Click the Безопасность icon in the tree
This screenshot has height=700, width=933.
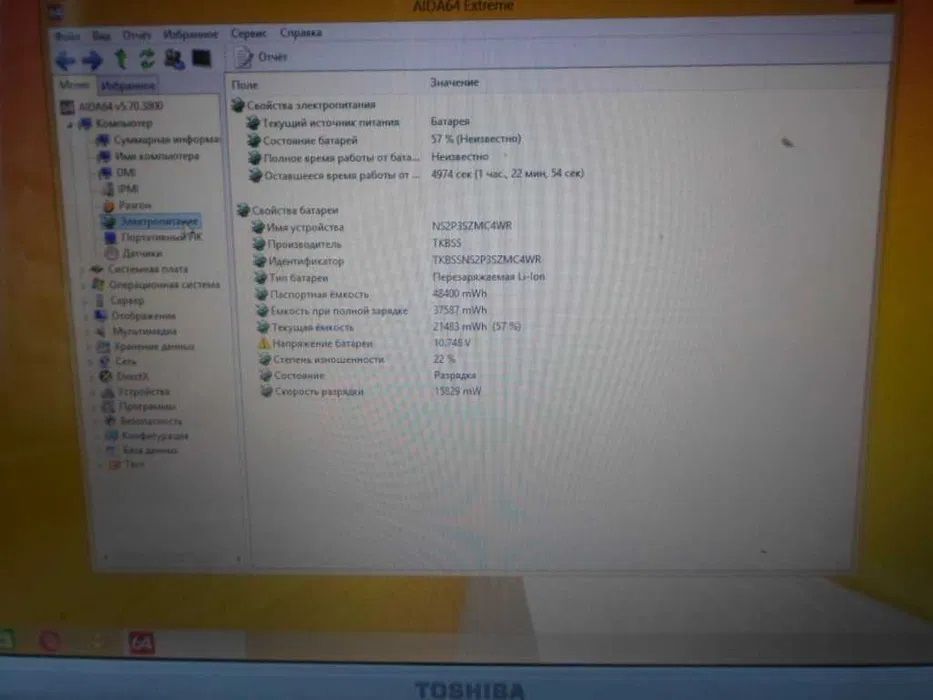coord(110,421)
